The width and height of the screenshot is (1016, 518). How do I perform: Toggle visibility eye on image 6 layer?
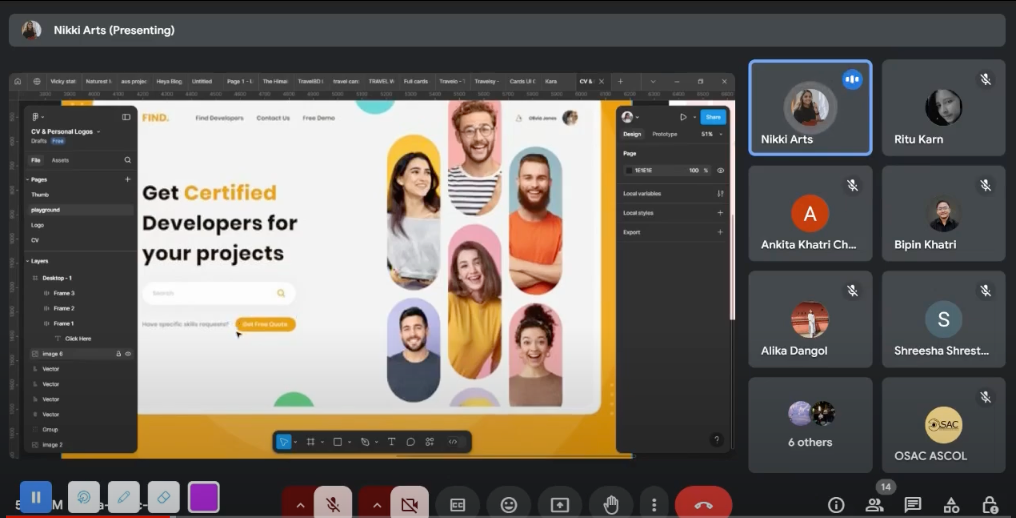tap(128, 354)
